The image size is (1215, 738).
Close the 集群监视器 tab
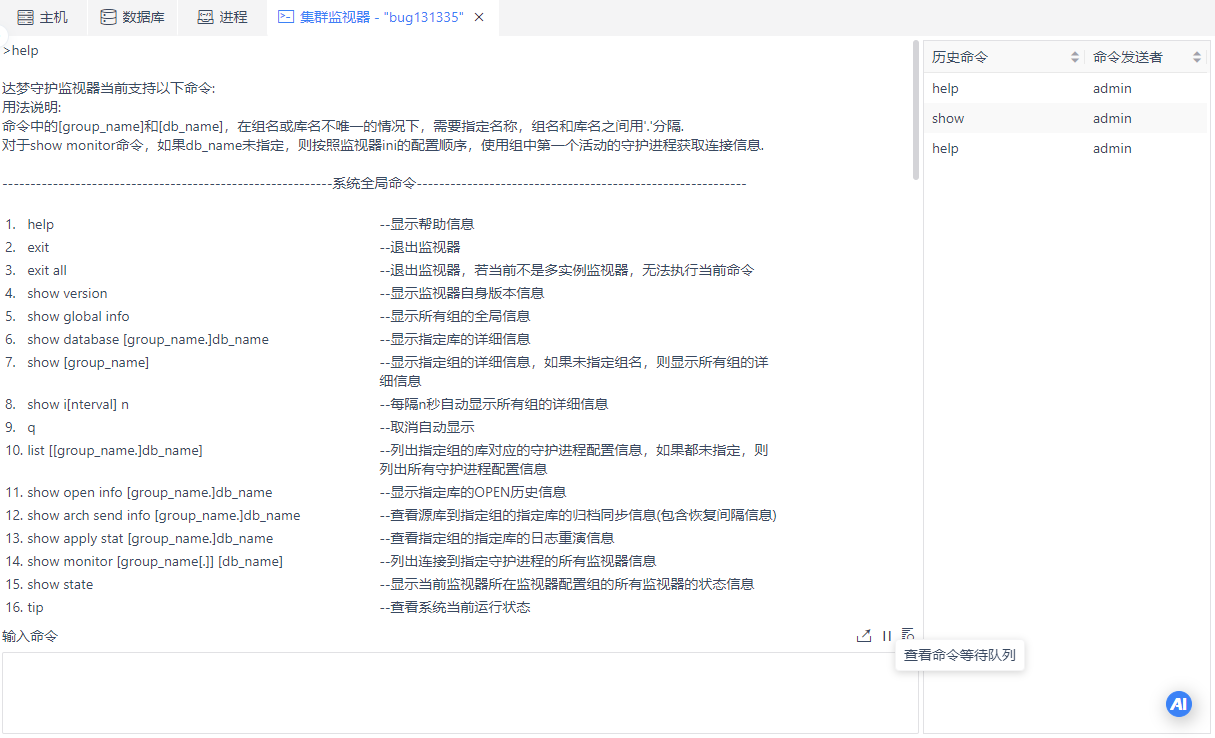pos(479,17)
